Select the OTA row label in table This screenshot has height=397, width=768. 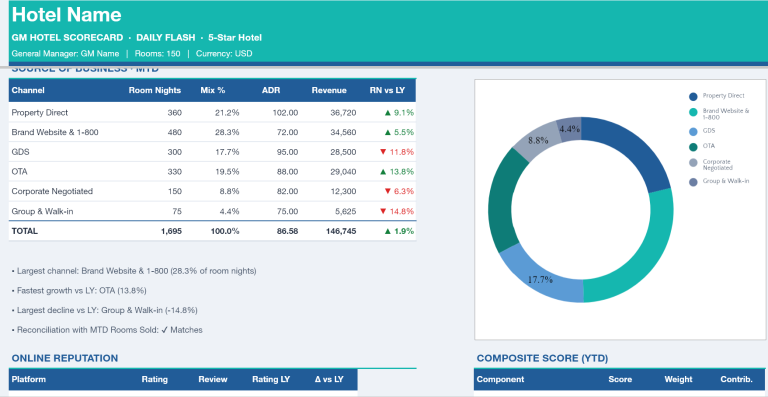coord(20,172)
